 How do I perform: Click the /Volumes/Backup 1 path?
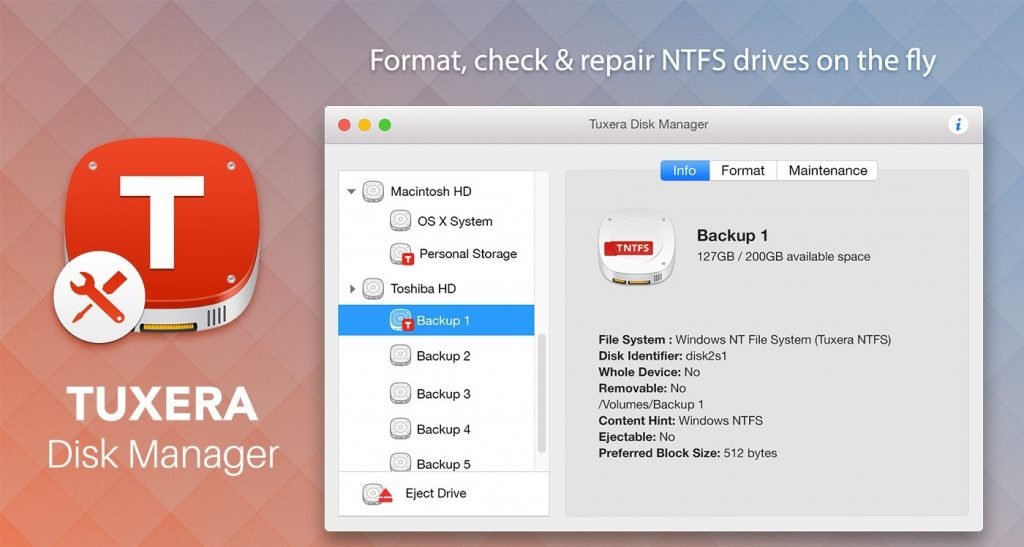pos(651,404)
